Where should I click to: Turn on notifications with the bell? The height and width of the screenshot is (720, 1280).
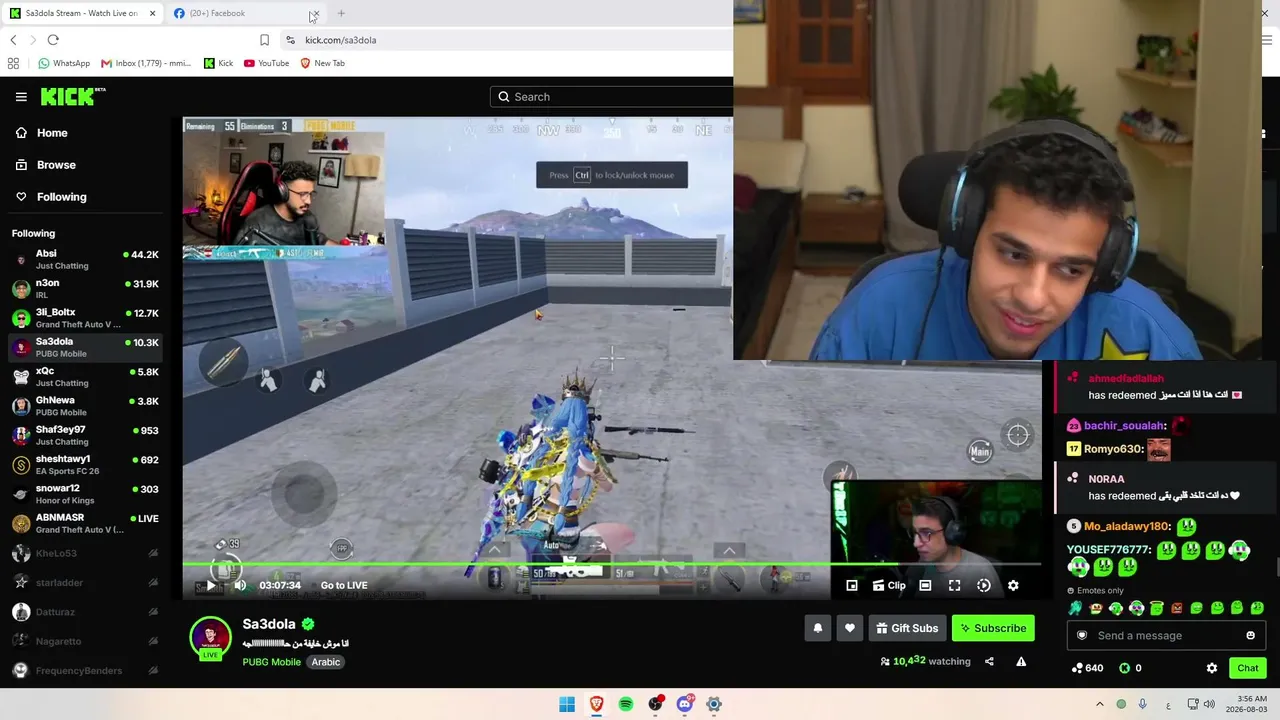[x=818, y=628]
